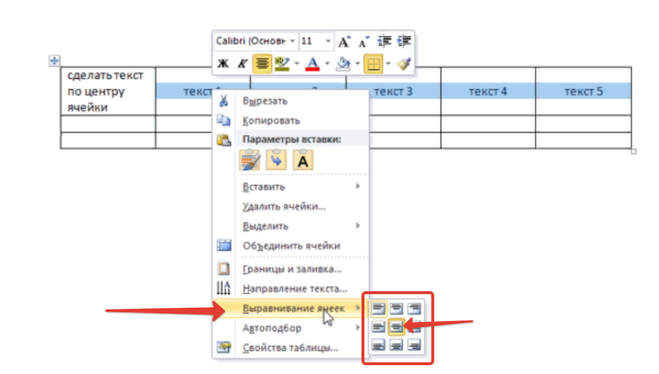The height and width of the screenshot is (374, 659).
Task: Click the cell containing текст 4
Action: [x=488, y=91]
